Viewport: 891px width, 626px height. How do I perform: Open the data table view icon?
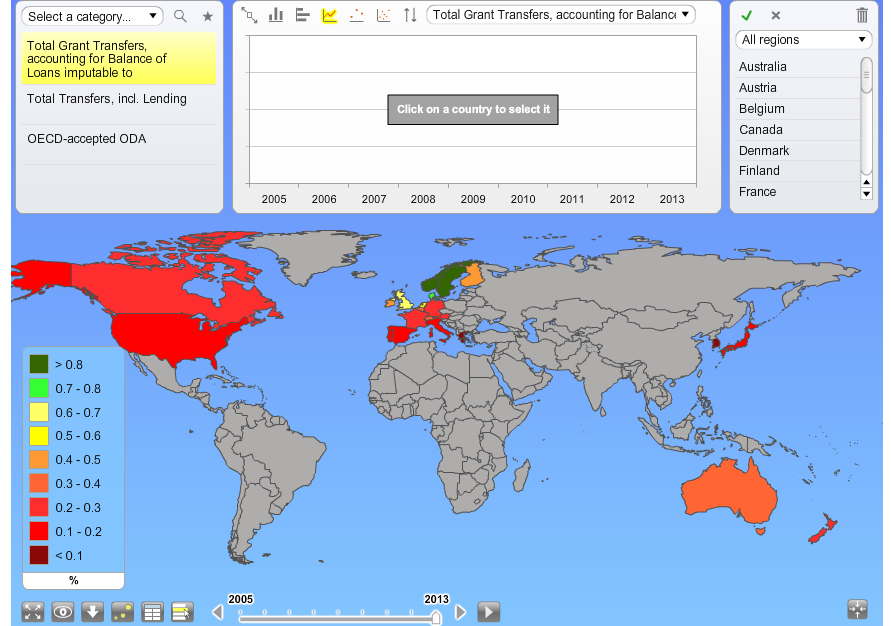coord(152,612)
